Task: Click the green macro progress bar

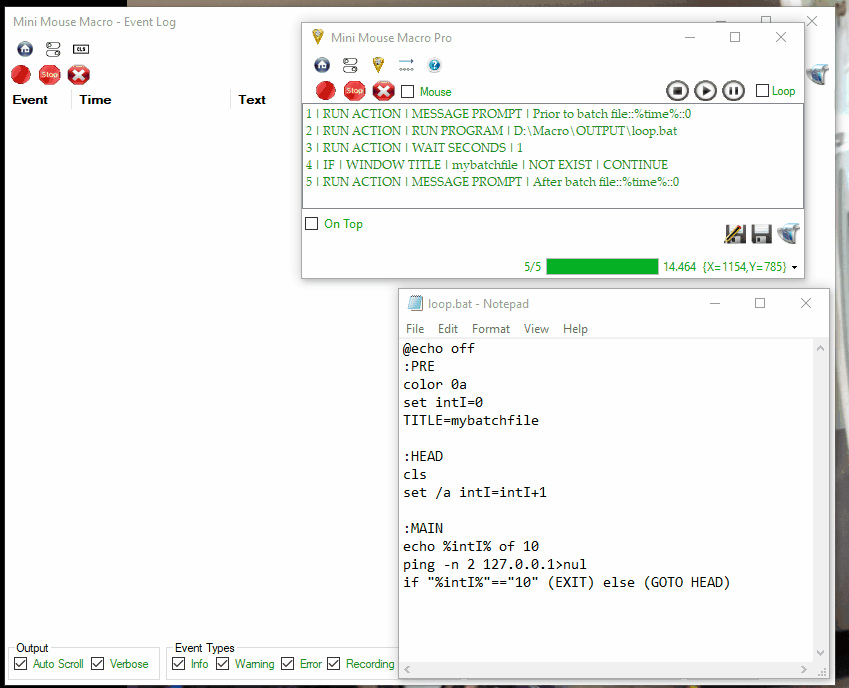Action: click(602, 267)
